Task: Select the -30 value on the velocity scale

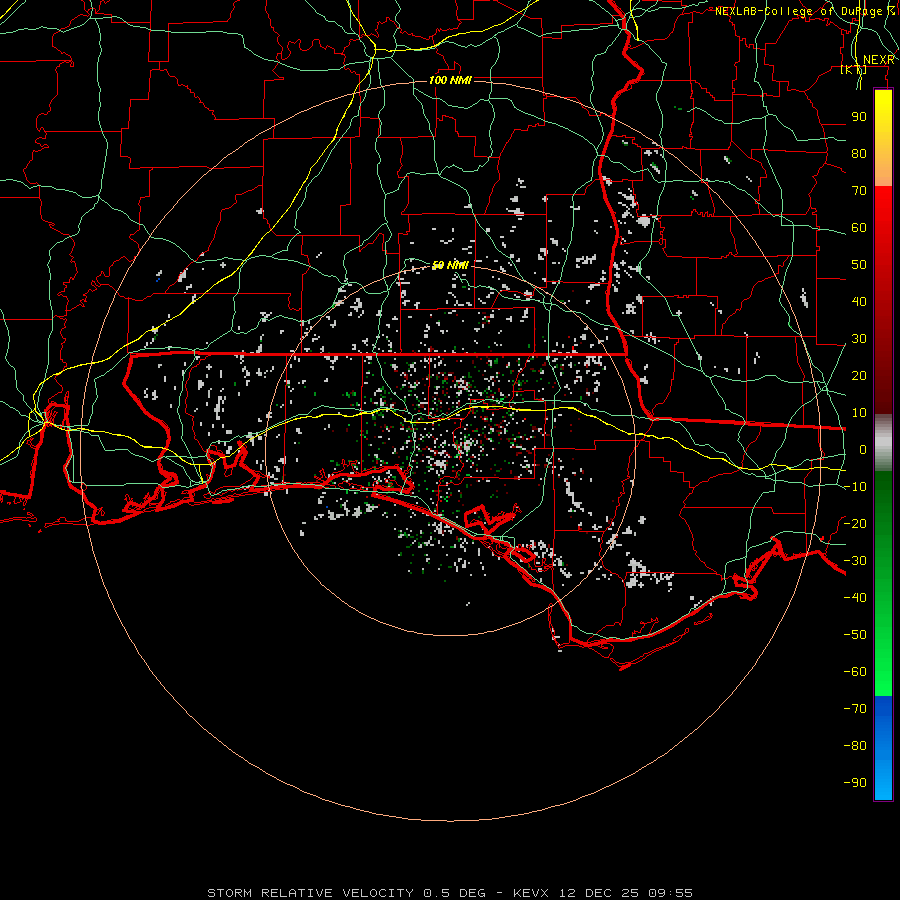Action: coord(855,560)
